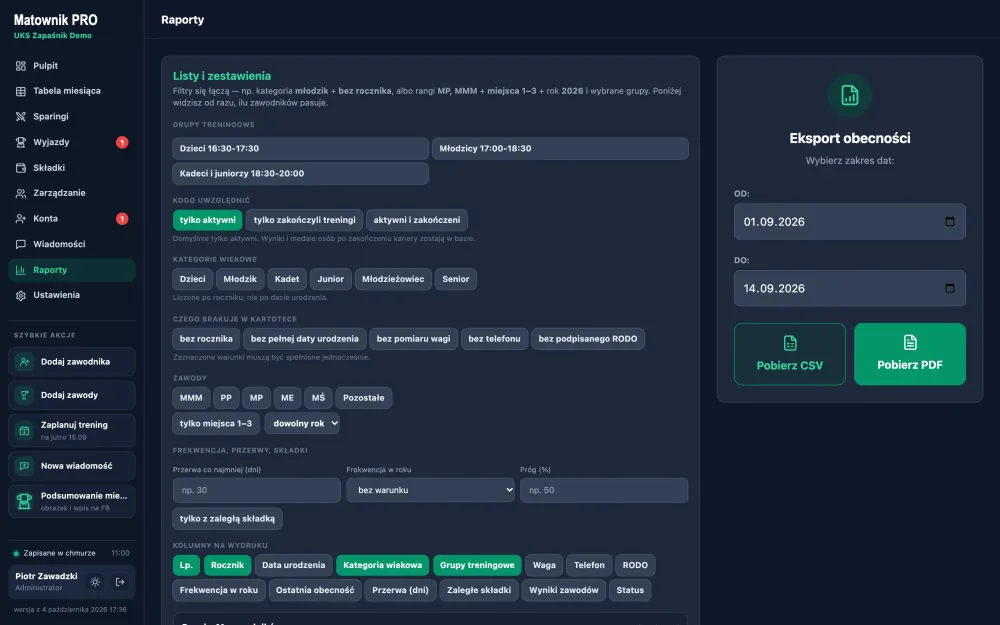Click the Dodaj zawodnika person-plus icon

pos(24,362)
